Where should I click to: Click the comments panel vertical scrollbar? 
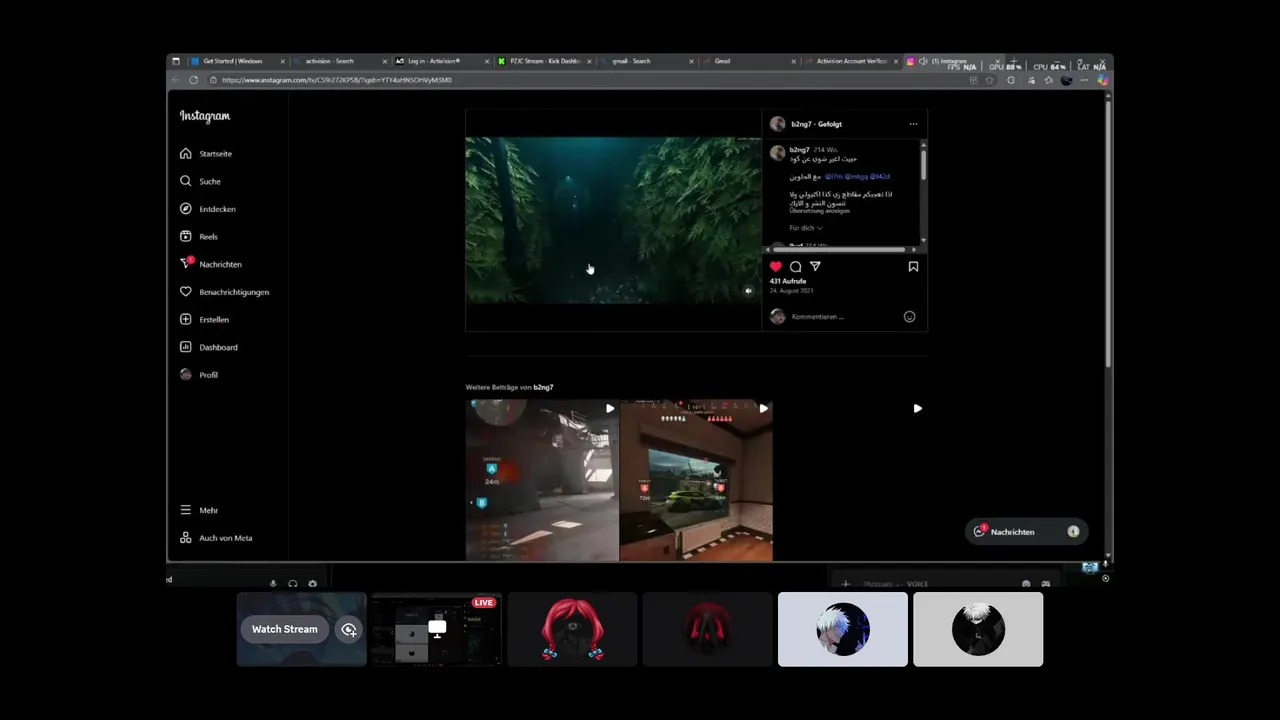click(923, 165)
